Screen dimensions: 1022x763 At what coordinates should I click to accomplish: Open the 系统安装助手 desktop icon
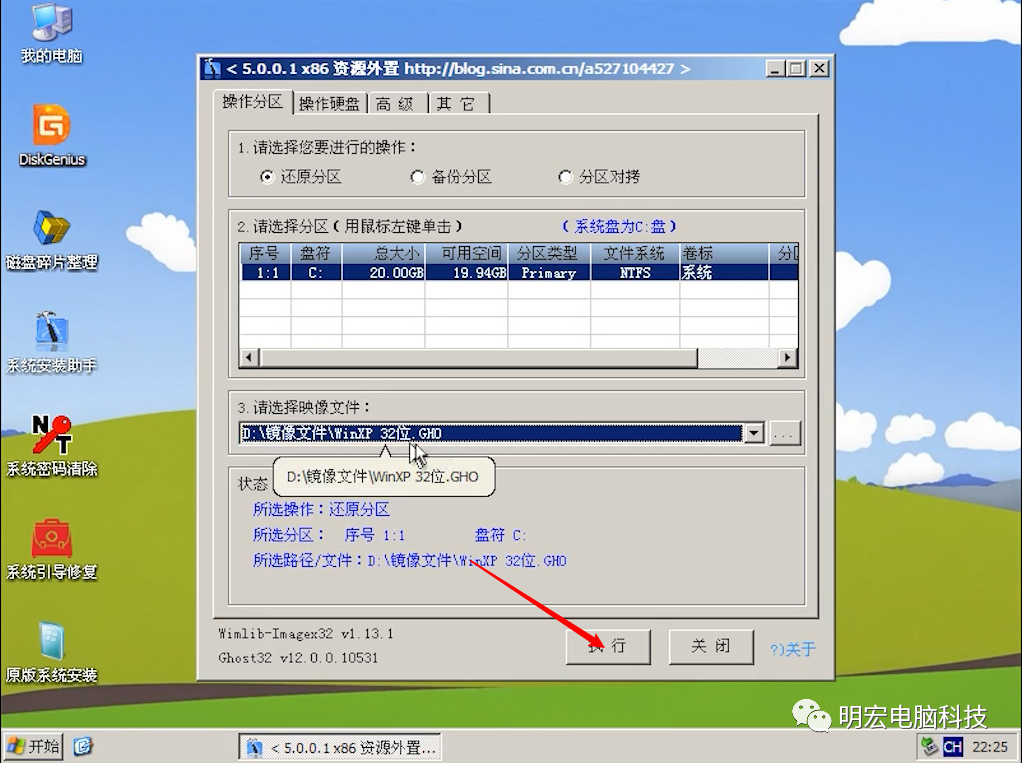point(52,332)
